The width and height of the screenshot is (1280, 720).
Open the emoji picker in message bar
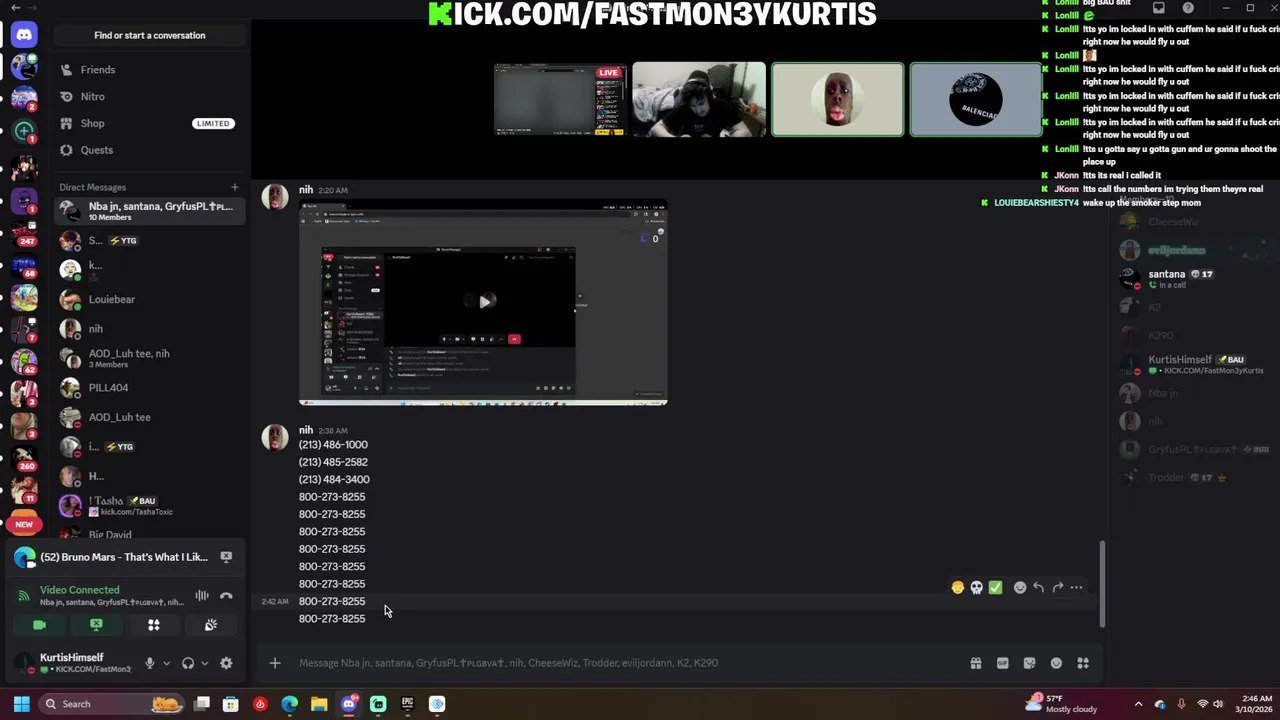1056,663
